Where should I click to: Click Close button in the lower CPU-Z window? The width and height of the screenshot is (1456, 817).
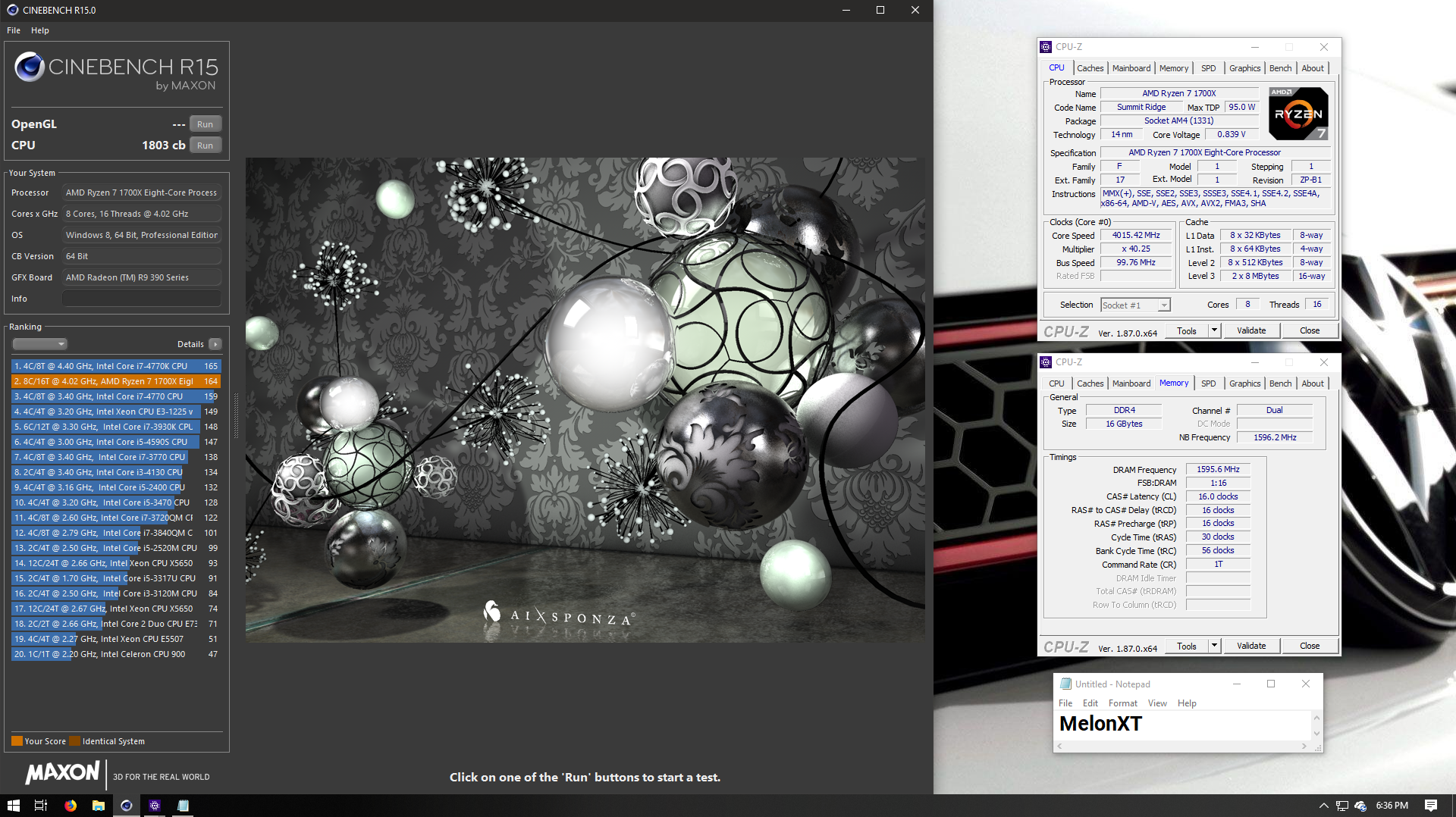coord(1310,646)
